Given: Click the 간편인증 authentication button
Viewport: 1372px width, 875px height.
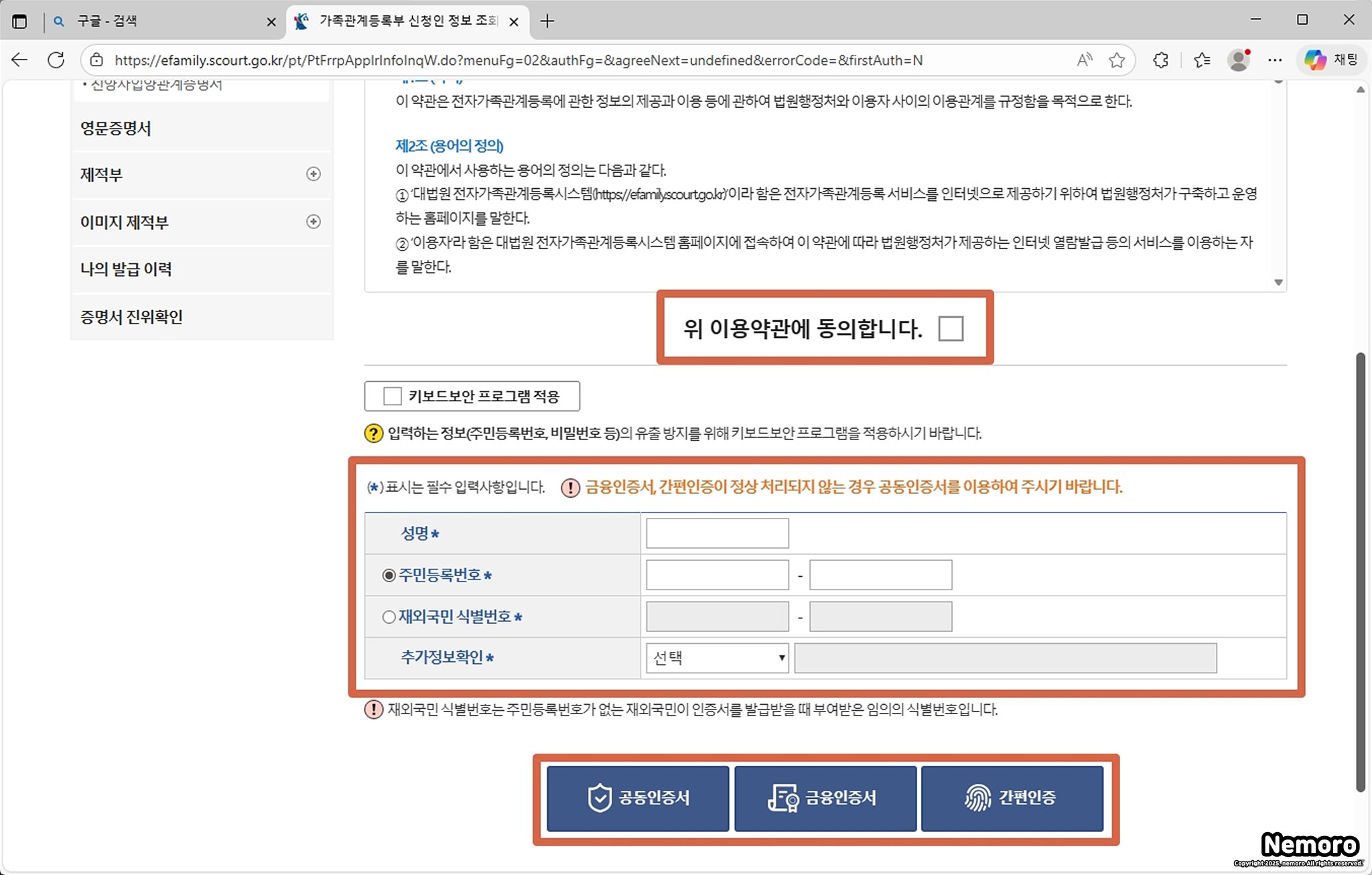Looking at the screenshot, I should tap(1012, 798).
